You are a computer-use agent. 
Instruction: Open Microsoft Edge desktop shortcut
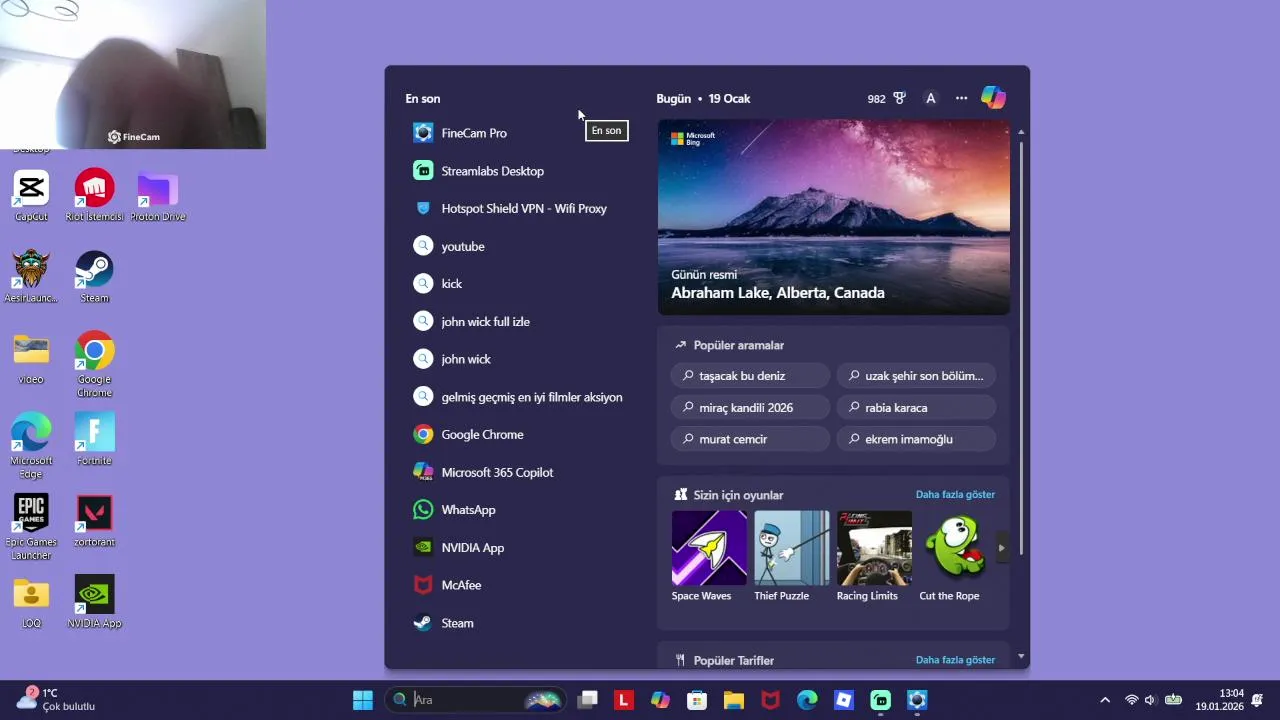coord(31,445)
